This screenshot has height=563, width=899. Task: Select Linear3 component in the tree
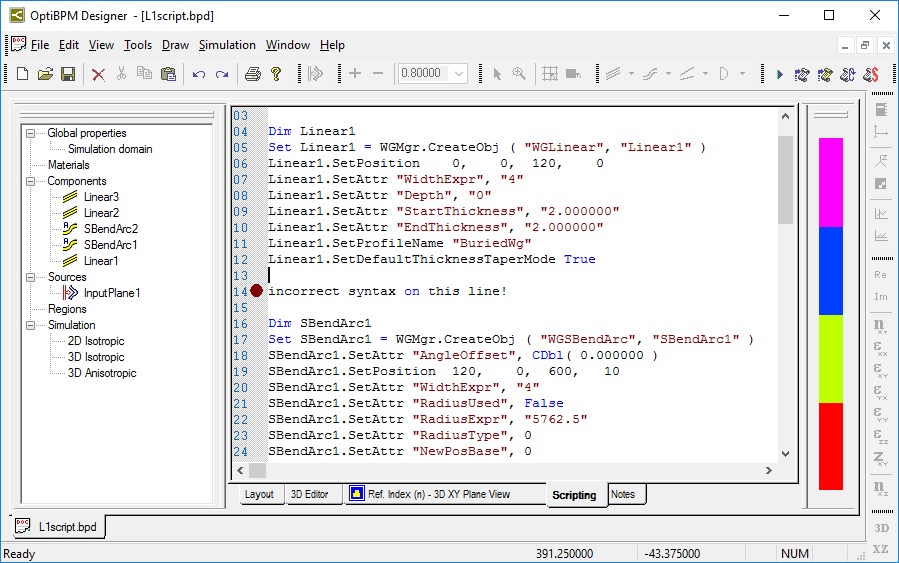[x=101, y=197]
